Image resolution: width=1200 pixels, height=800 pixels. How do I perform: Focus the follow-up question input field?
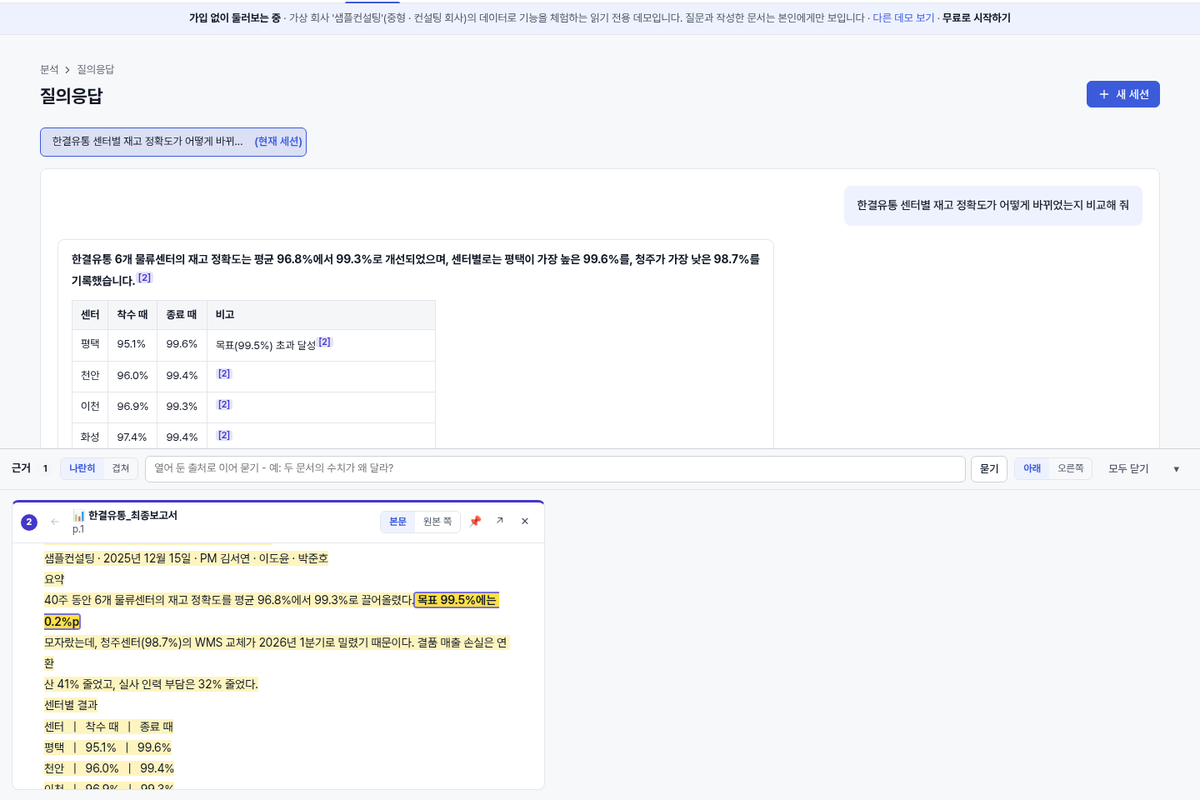pos(555,468)
